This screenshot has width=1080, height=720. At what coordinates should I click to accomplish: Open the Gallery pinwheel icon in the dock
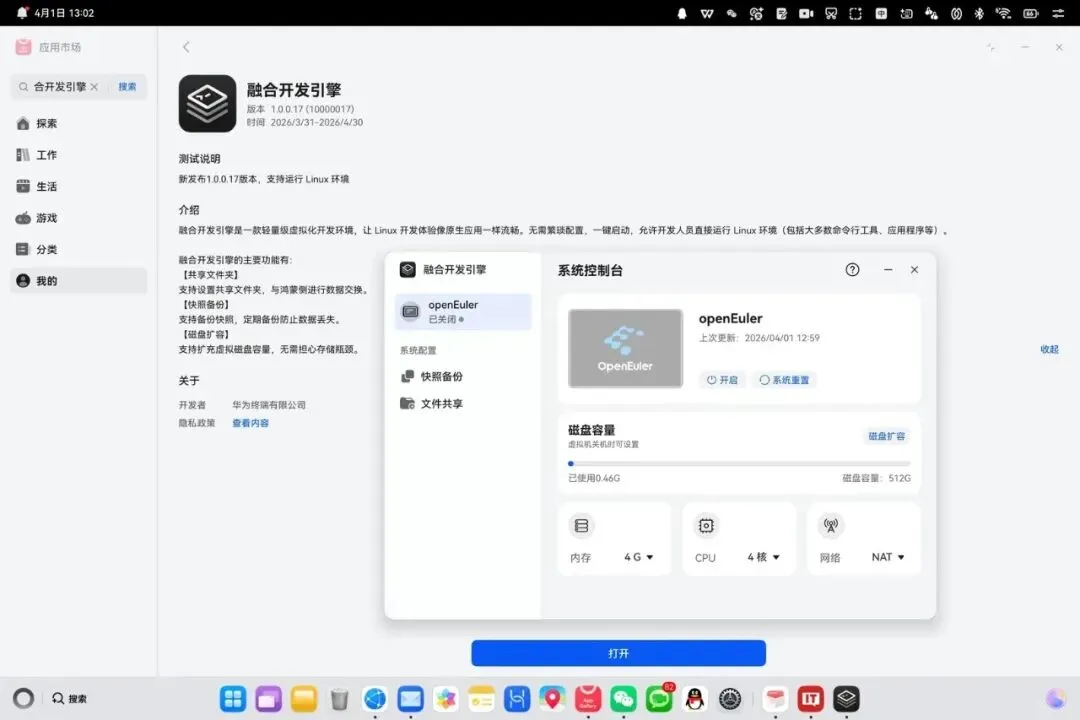coord(446,699)
